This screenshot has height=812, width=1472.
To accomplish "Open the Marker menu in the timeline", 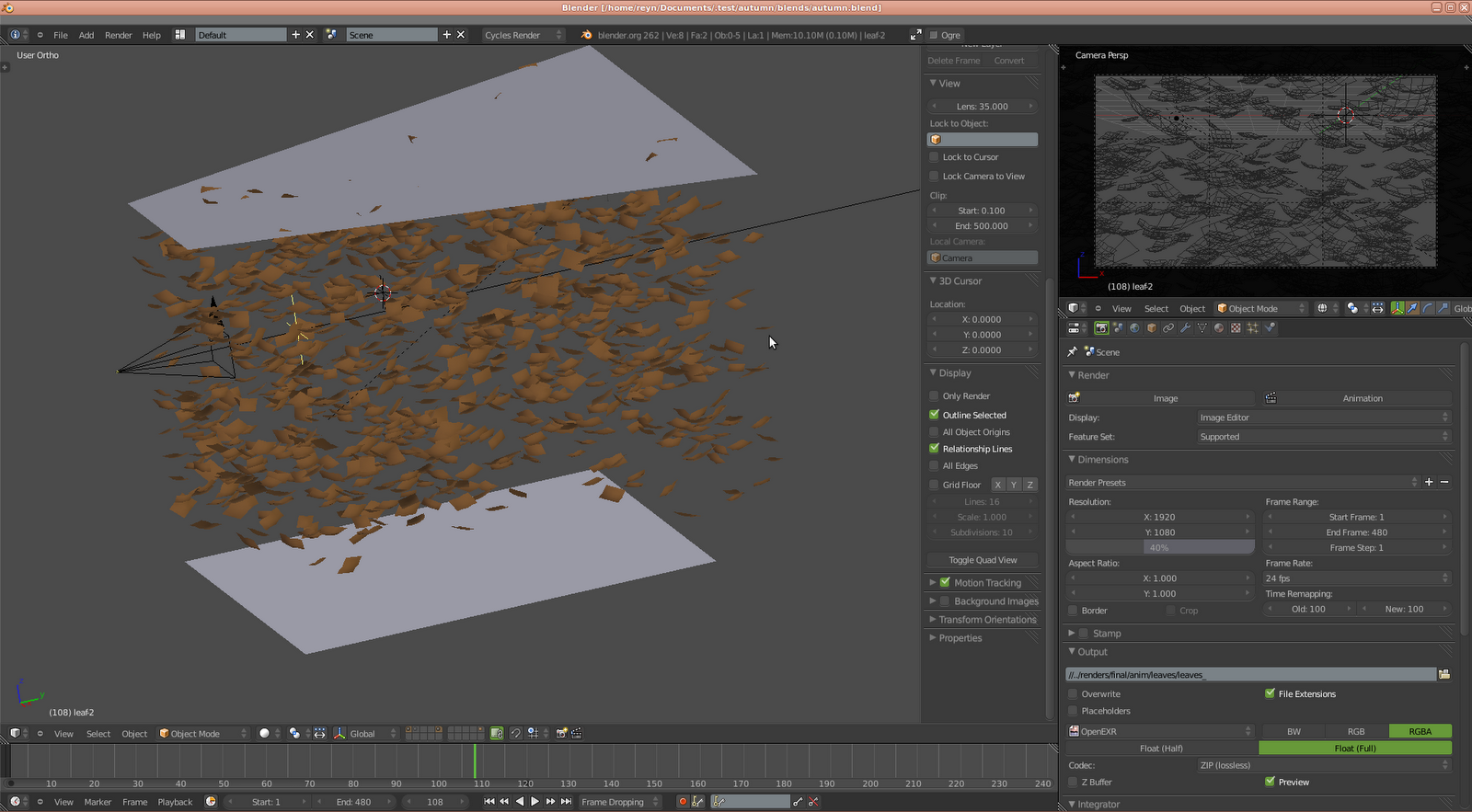I will [98, 802].
